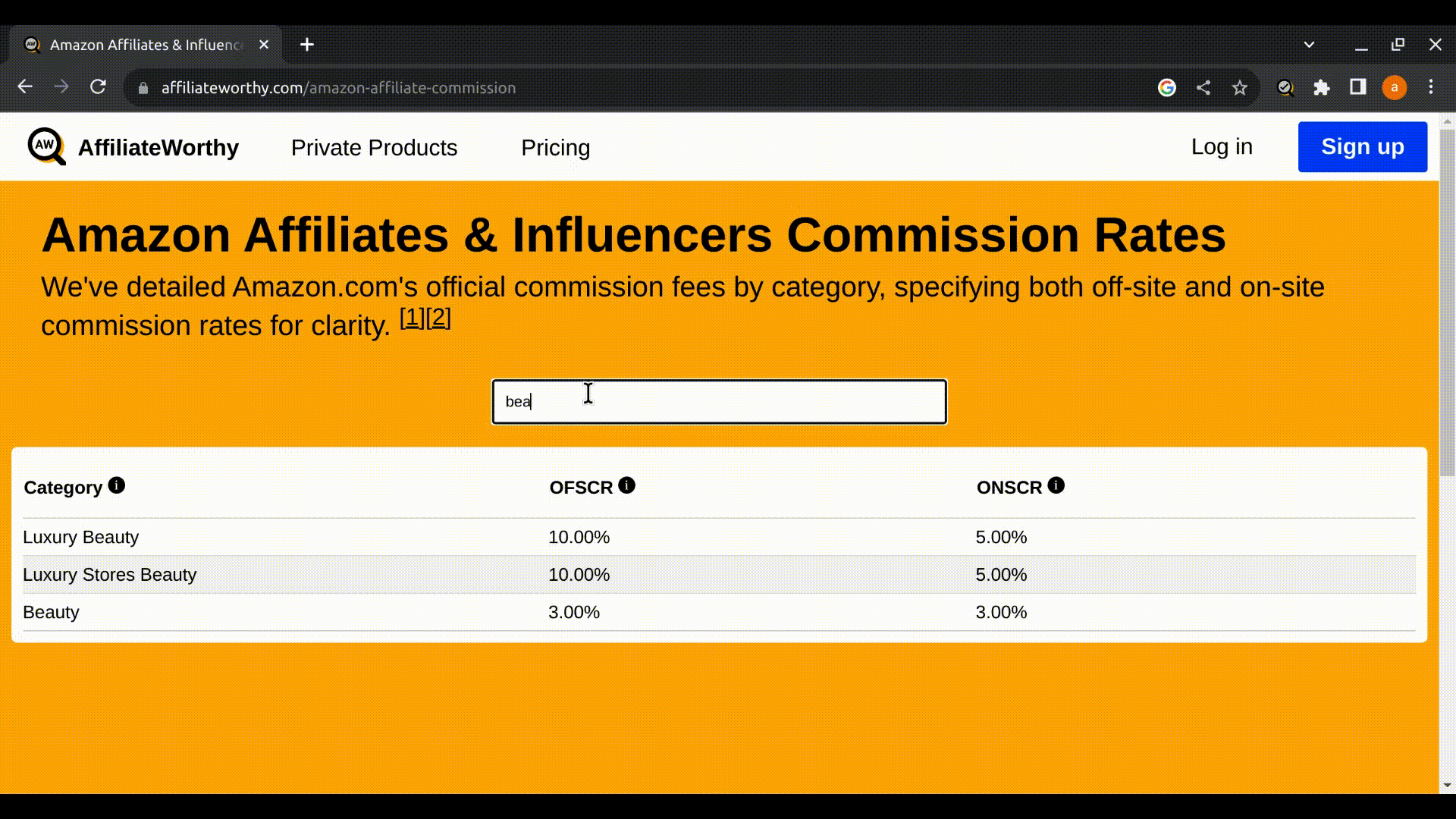Toggle the Chrome side panel

pos(1358,87)
